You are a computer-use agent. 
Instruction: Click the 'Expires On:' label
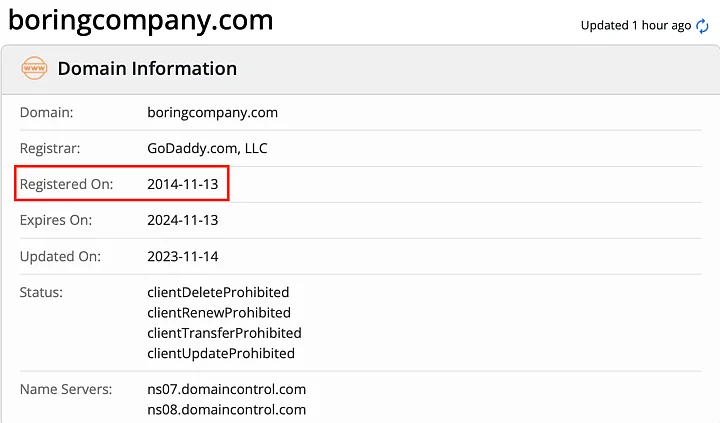click(x=56, y=220)
